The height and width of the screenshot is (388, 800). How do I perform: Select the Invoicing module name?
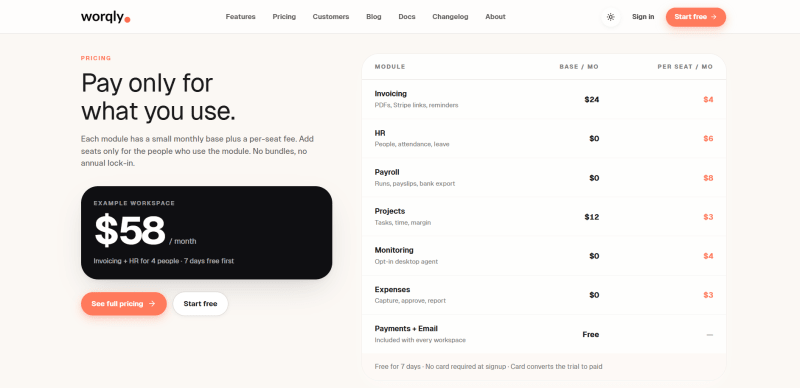point(390,94)
